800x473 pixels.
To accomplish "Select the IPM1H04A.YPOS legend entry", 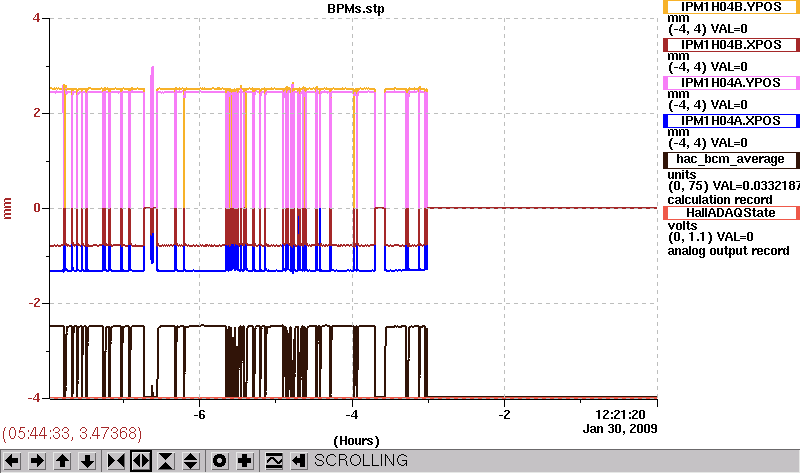I will tap(731, 83).
